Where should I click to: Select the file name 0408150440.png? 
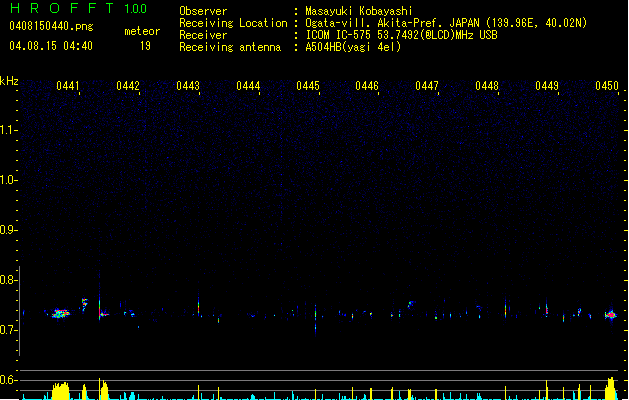(51, 26)
